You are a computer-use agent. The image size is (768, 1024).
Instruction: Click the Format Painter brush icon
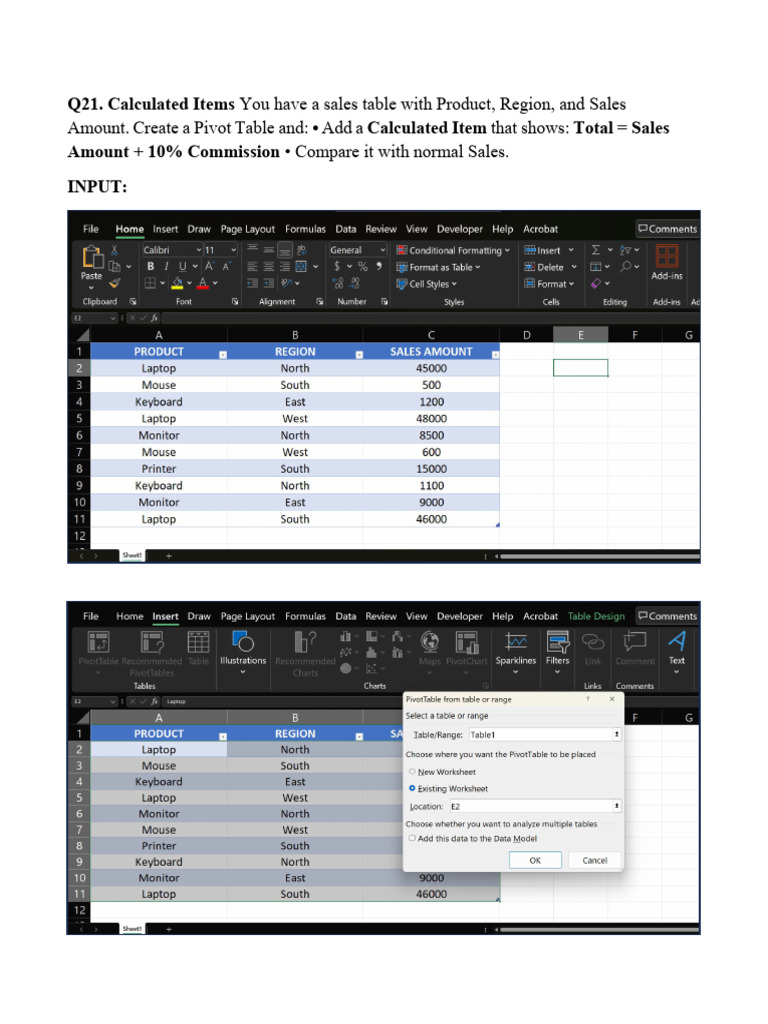tap(115, 283)
